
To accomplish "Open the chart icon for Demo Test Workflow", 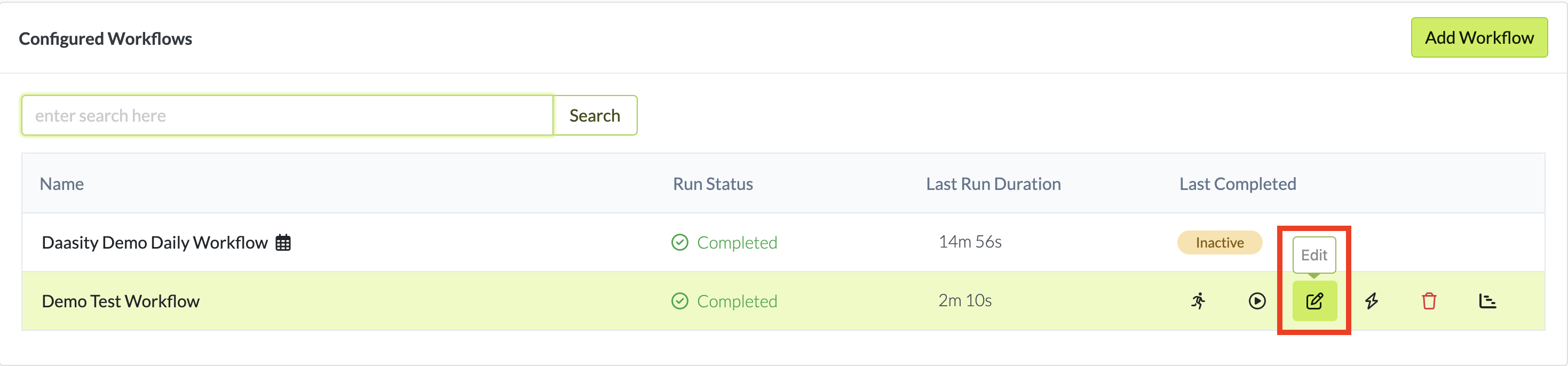I will pos(1487,301).
